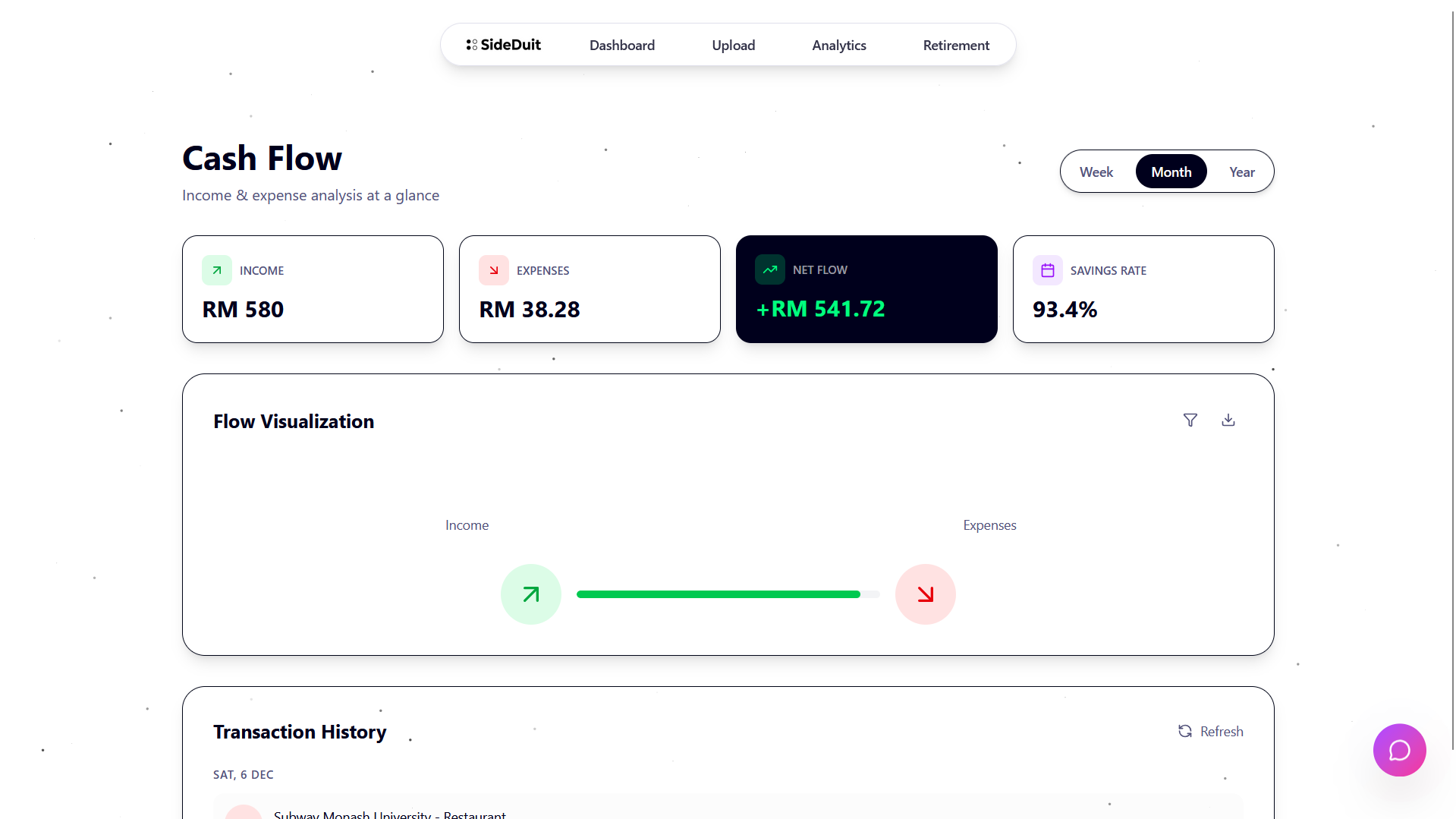1456x819 pixels.
Task: Download the flow visualization chart
Action: click(x=1228, y=421)
